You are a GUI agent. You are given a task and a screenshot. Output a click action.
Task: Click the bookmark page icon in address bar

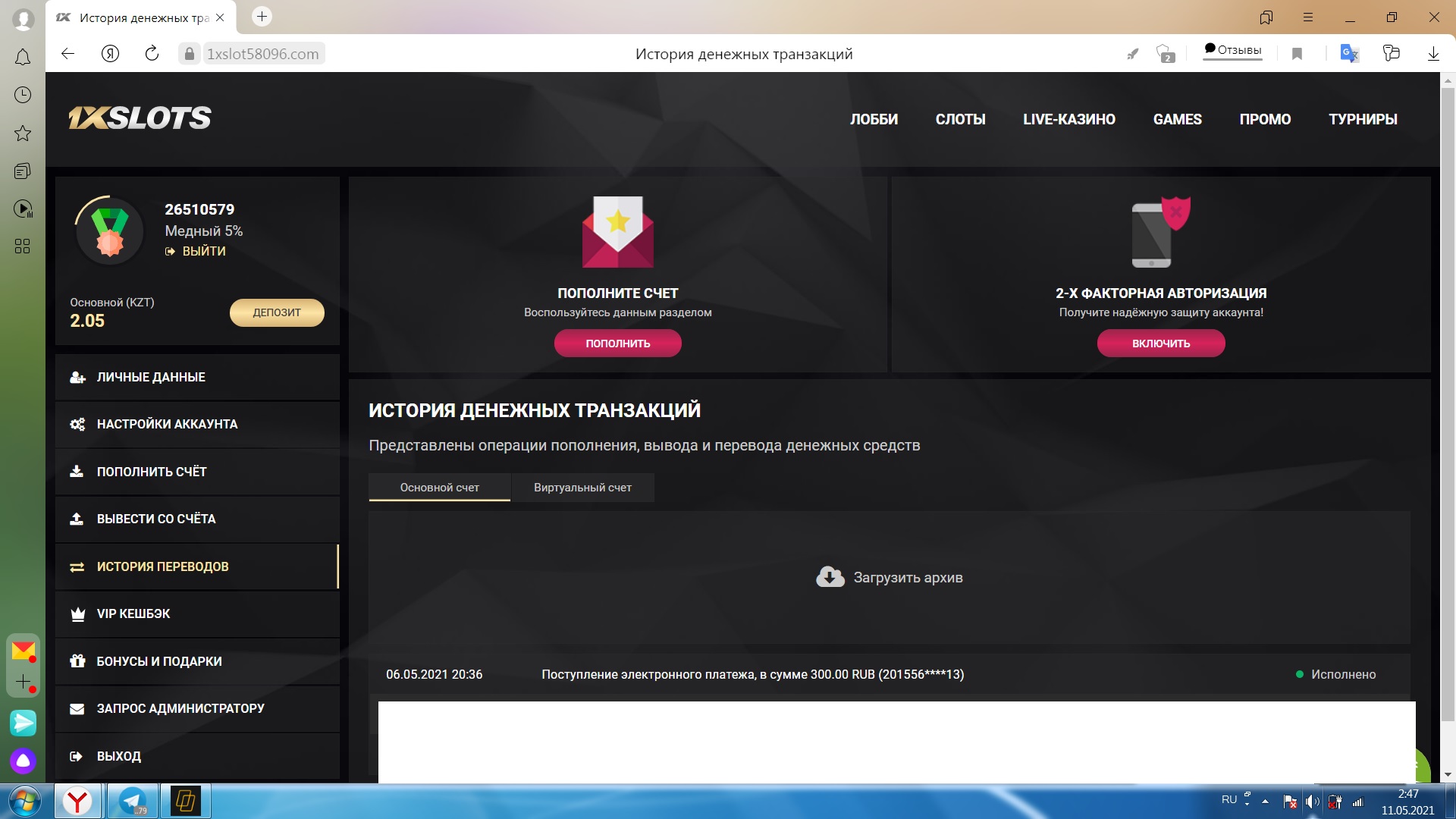click(1297, 54)
